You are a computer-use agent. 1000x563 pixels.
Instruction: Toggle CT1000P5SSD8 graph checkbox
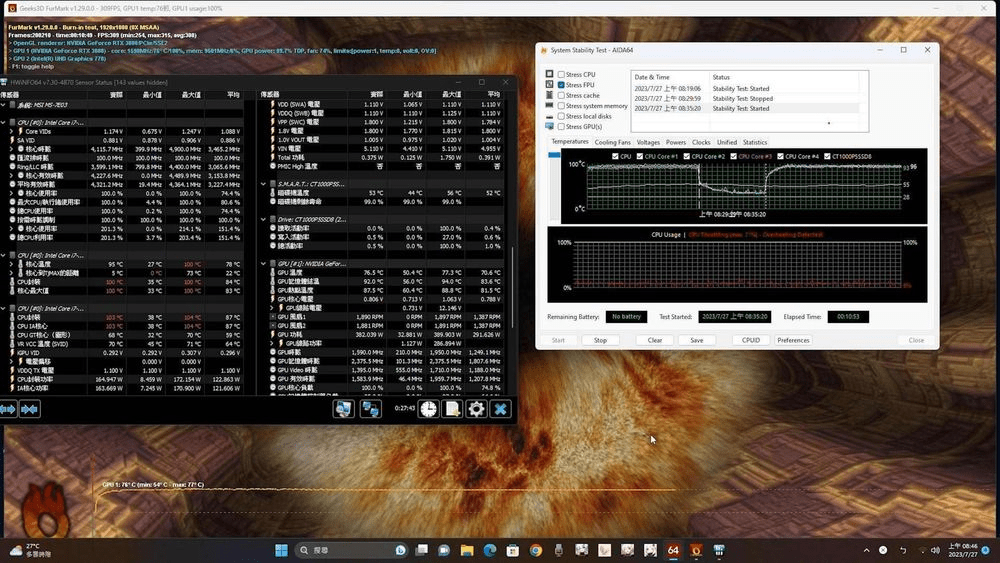(827, 156)
